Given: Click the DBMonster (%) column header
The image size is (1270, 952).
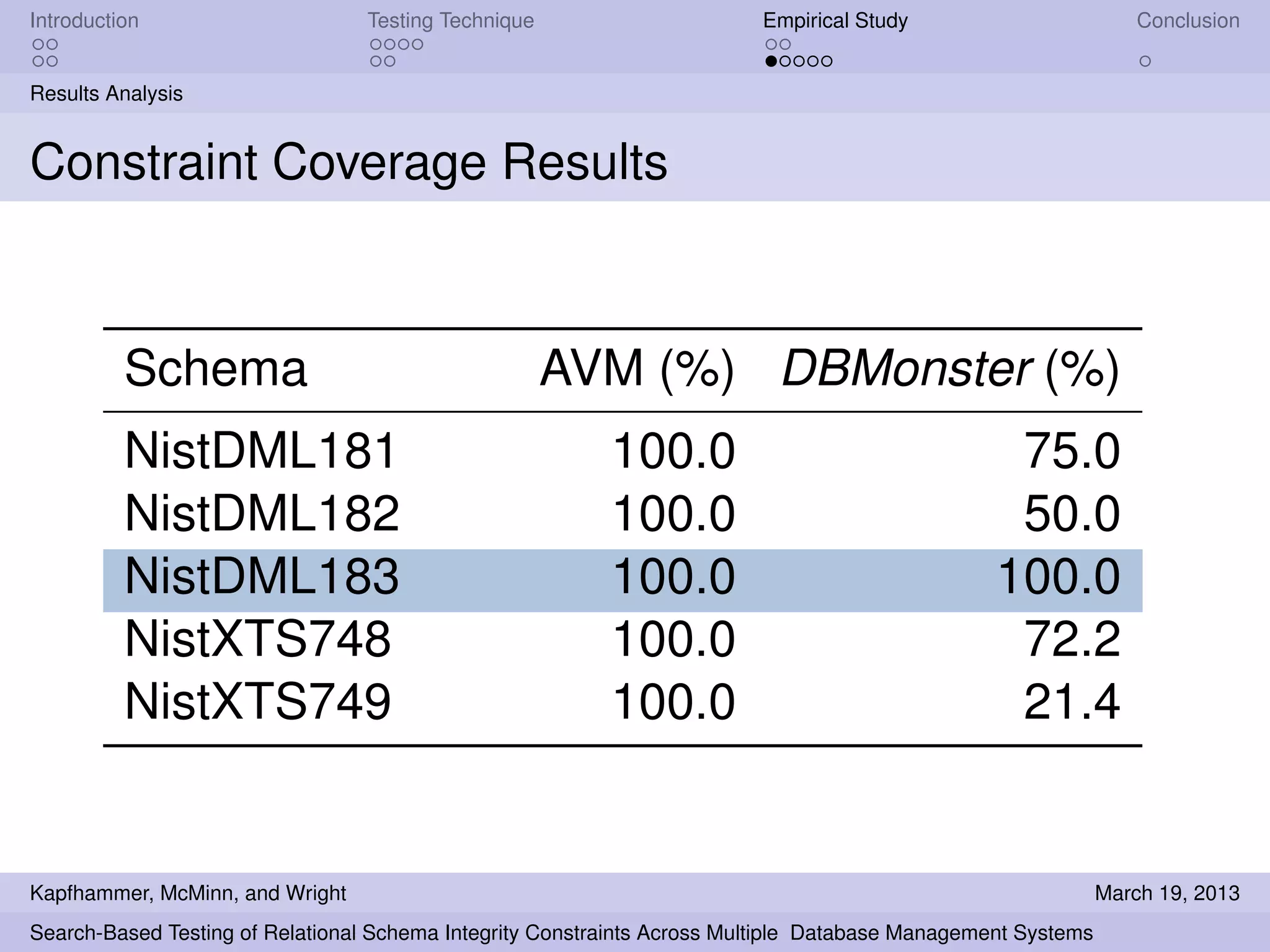Looking at the screenshot, I should click(951, 370).
